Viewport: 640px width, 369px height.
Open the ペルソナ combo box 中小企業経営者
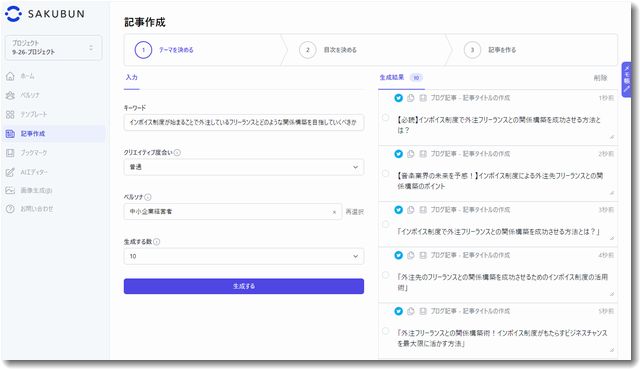(233, 212)
